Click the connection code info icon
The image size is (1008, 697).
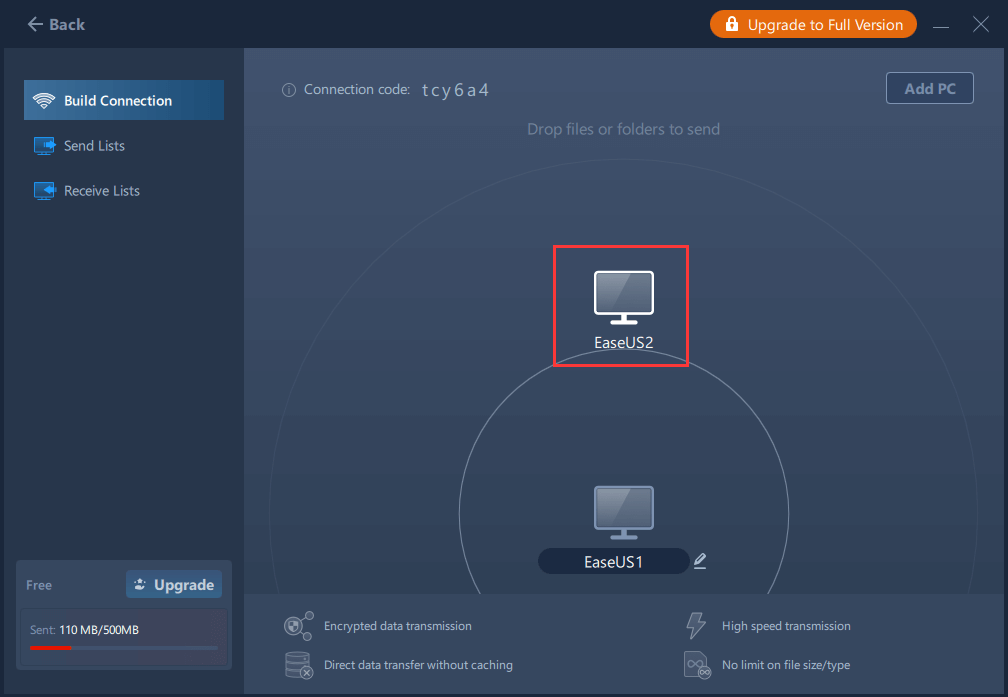click(x=289, y=90)
